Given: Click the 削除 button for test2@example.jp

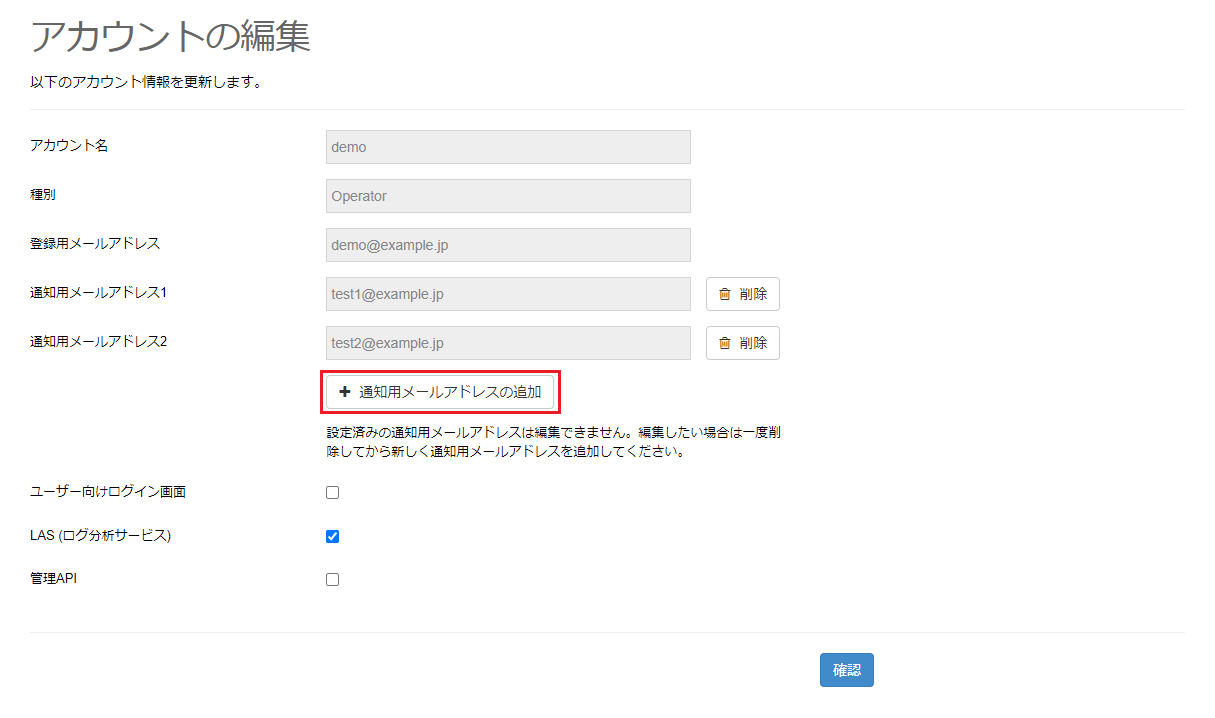Looking at the screenshot, I should (x=742, y=342).
